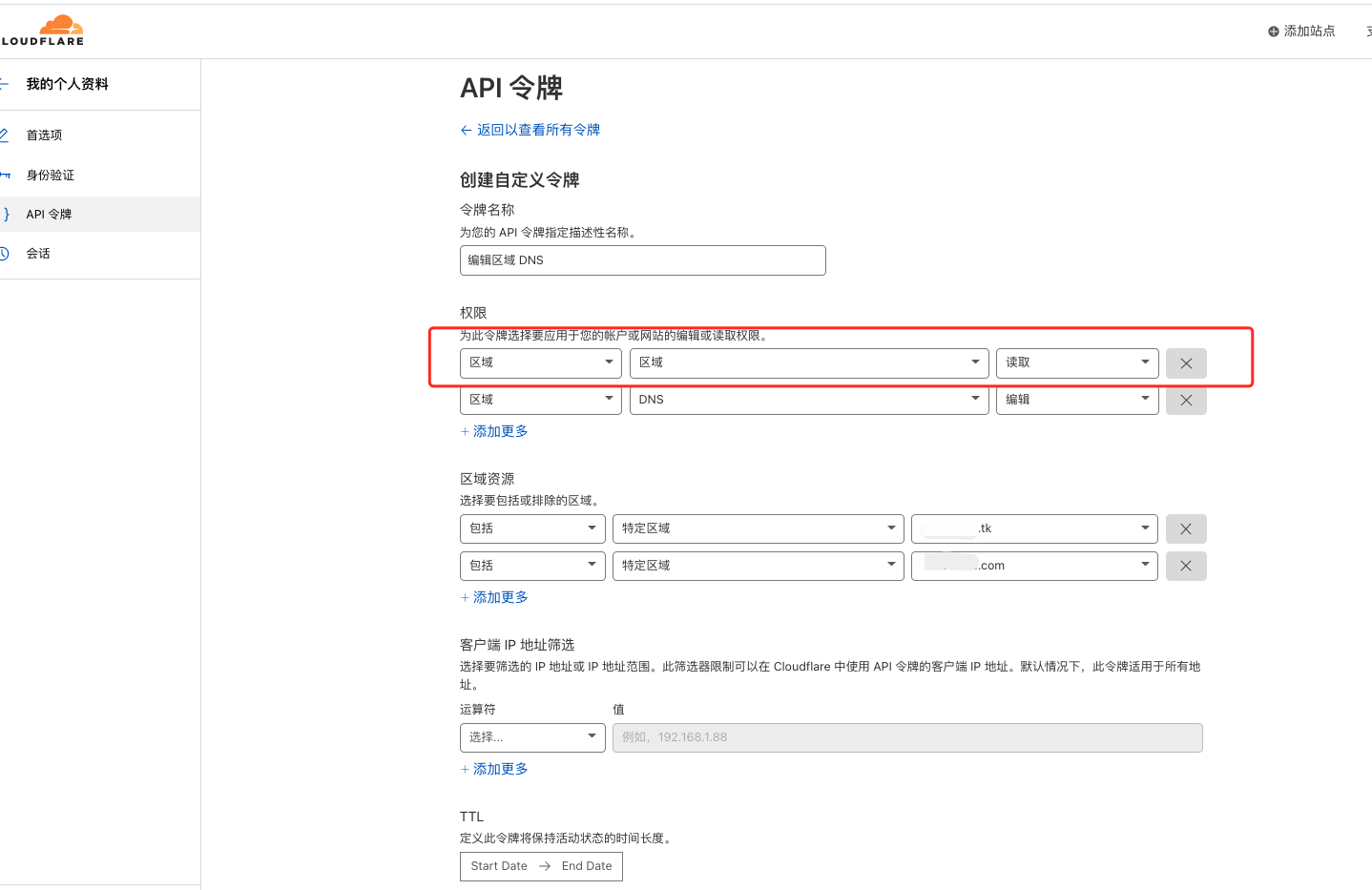
Task: Click the 编辑区域 DNS token name input field
Action: click(642, 259)
